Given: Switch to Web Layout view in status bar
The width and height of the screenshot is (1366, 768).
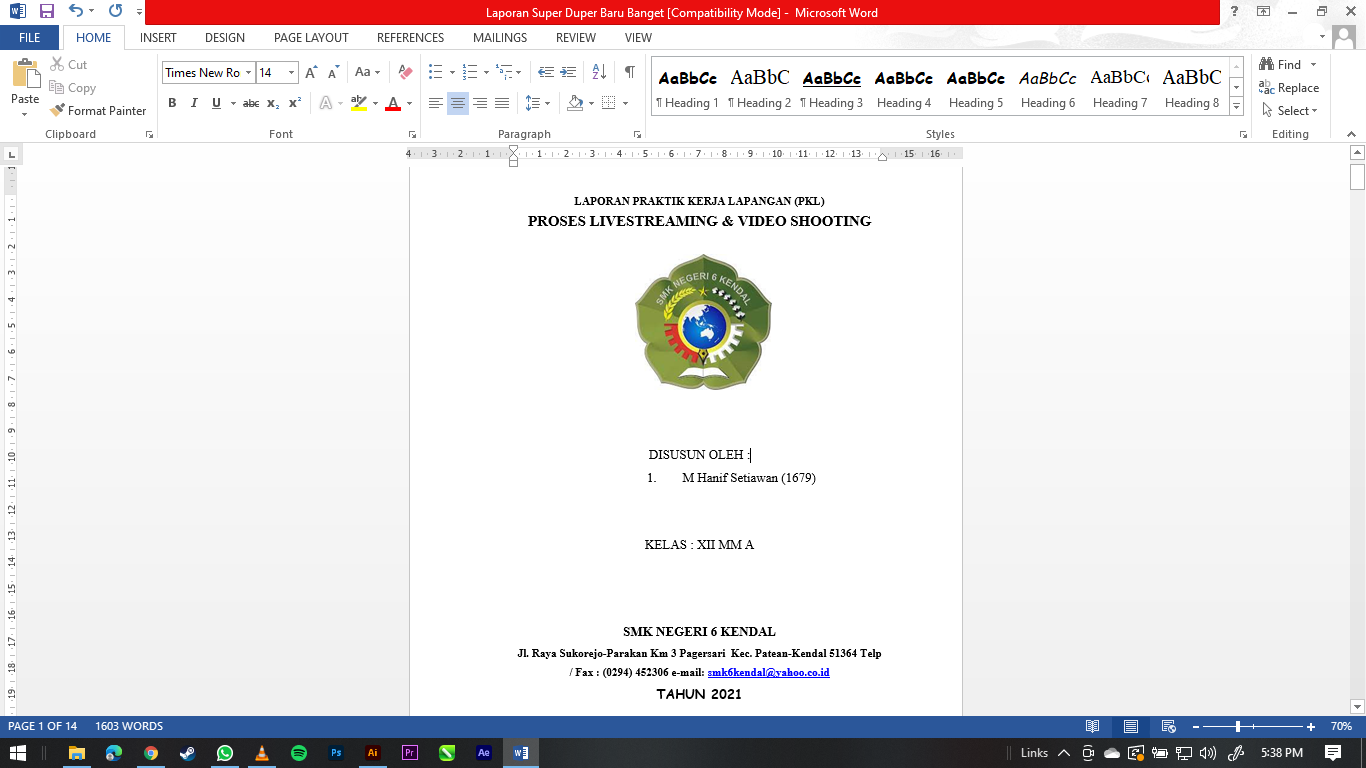Looking at the screenshot, I should click(1167, 726).
